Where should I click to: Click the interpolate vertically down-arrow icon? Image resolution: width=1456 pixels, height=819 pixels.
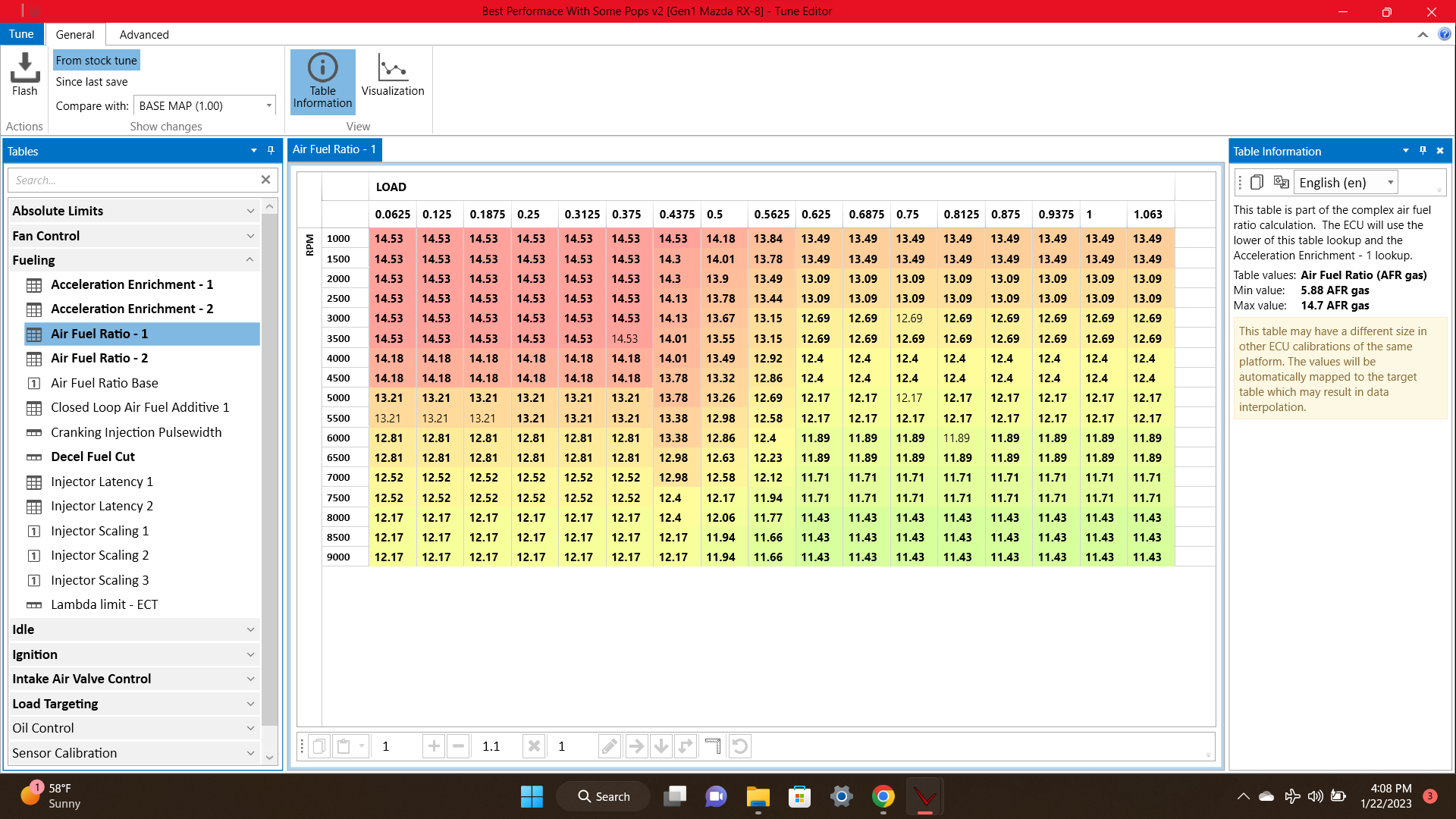point(661,746)
